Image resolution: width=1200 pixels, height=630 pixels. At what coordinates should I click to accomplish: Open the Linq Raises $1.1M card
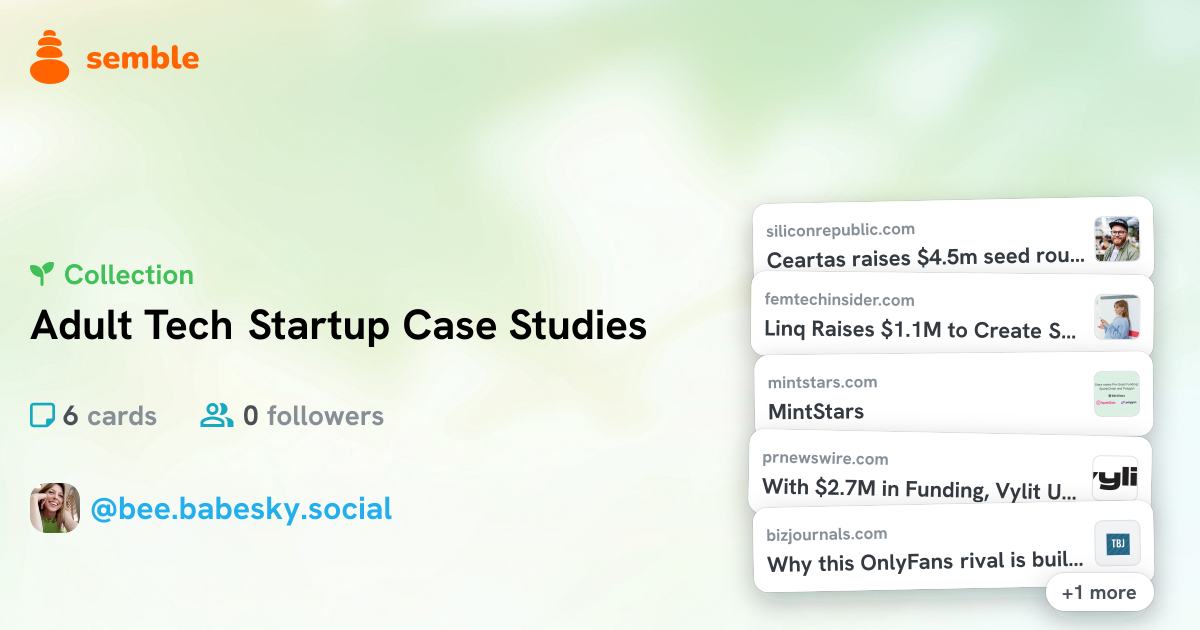tap(952, 314)
